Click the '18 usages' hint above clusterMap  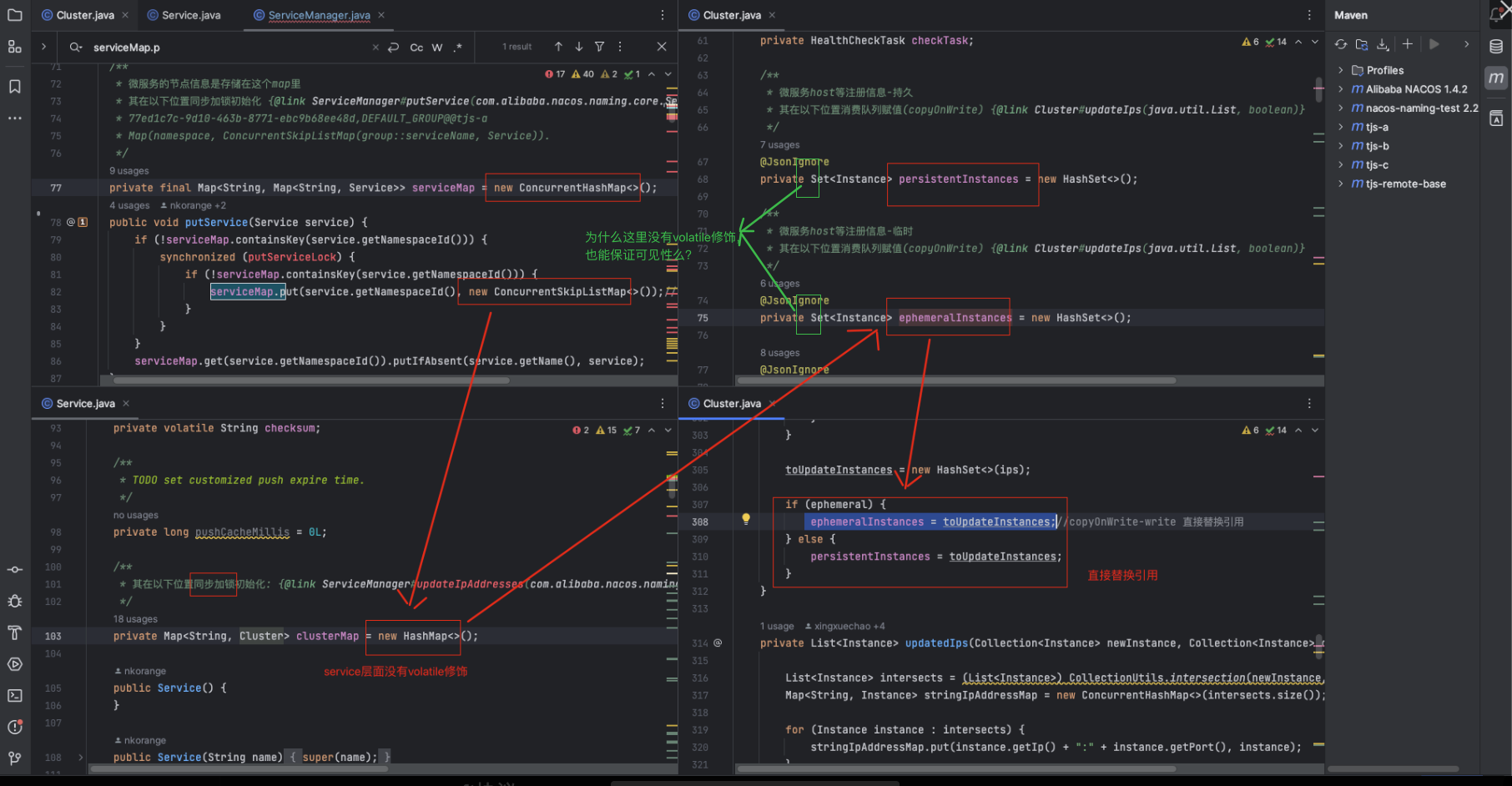coord(135,619)
